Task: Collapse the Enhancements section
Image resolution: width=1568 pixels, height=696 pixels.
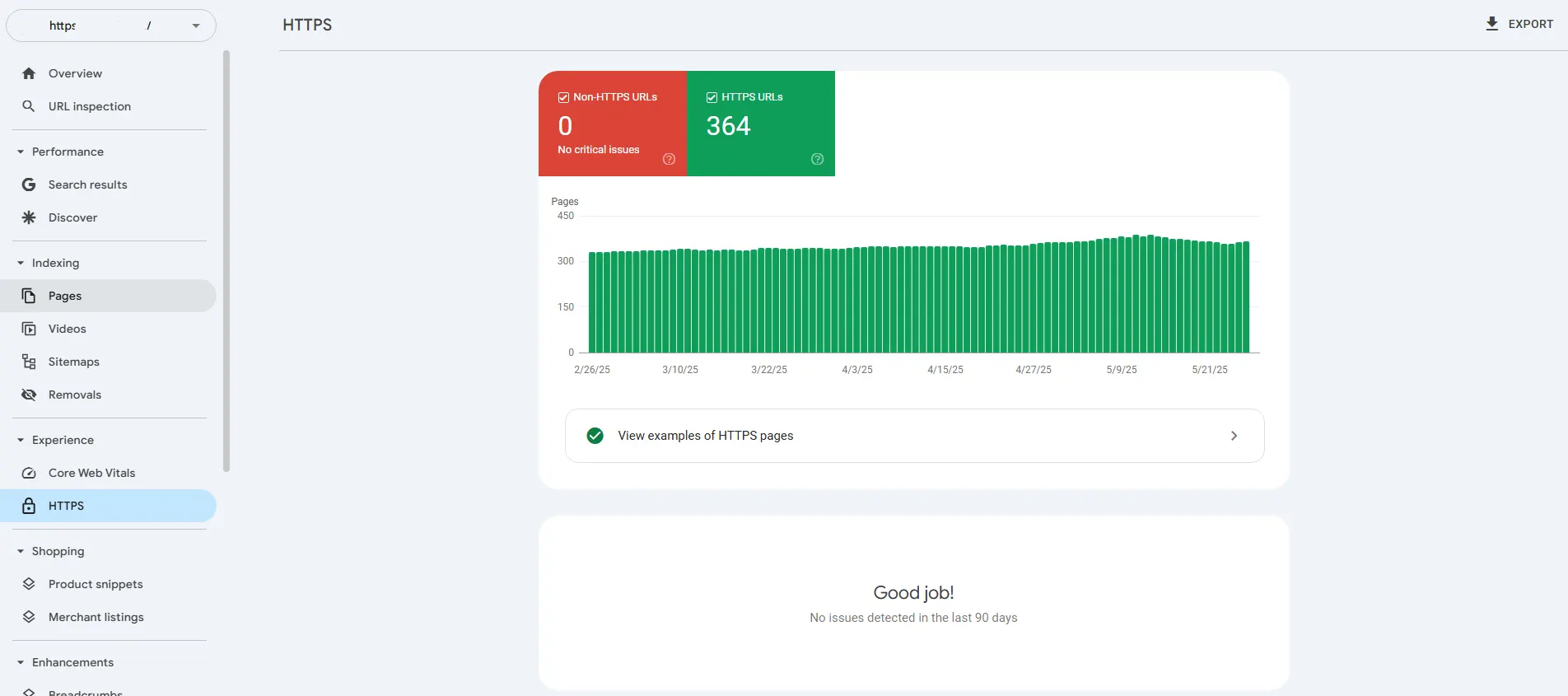Action: point(21,662)
